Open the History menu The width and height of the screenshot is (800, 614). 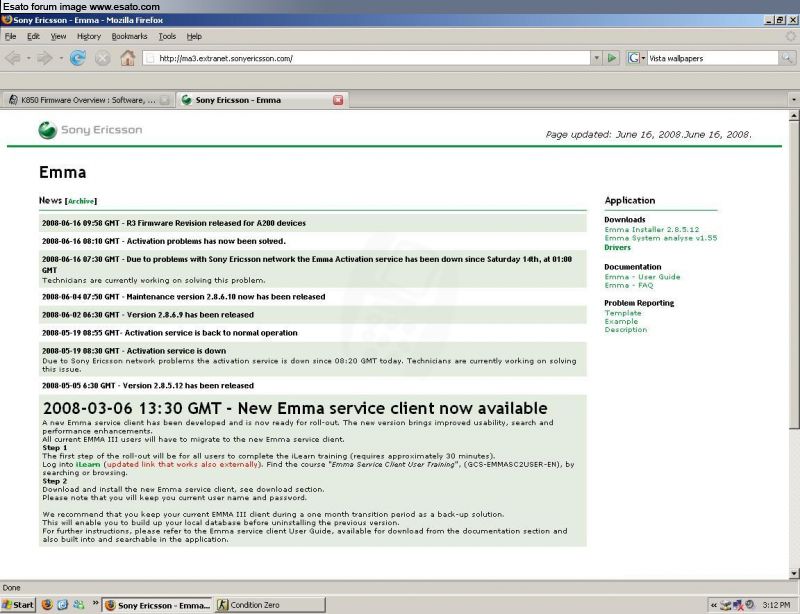click(x=89, y=36)
